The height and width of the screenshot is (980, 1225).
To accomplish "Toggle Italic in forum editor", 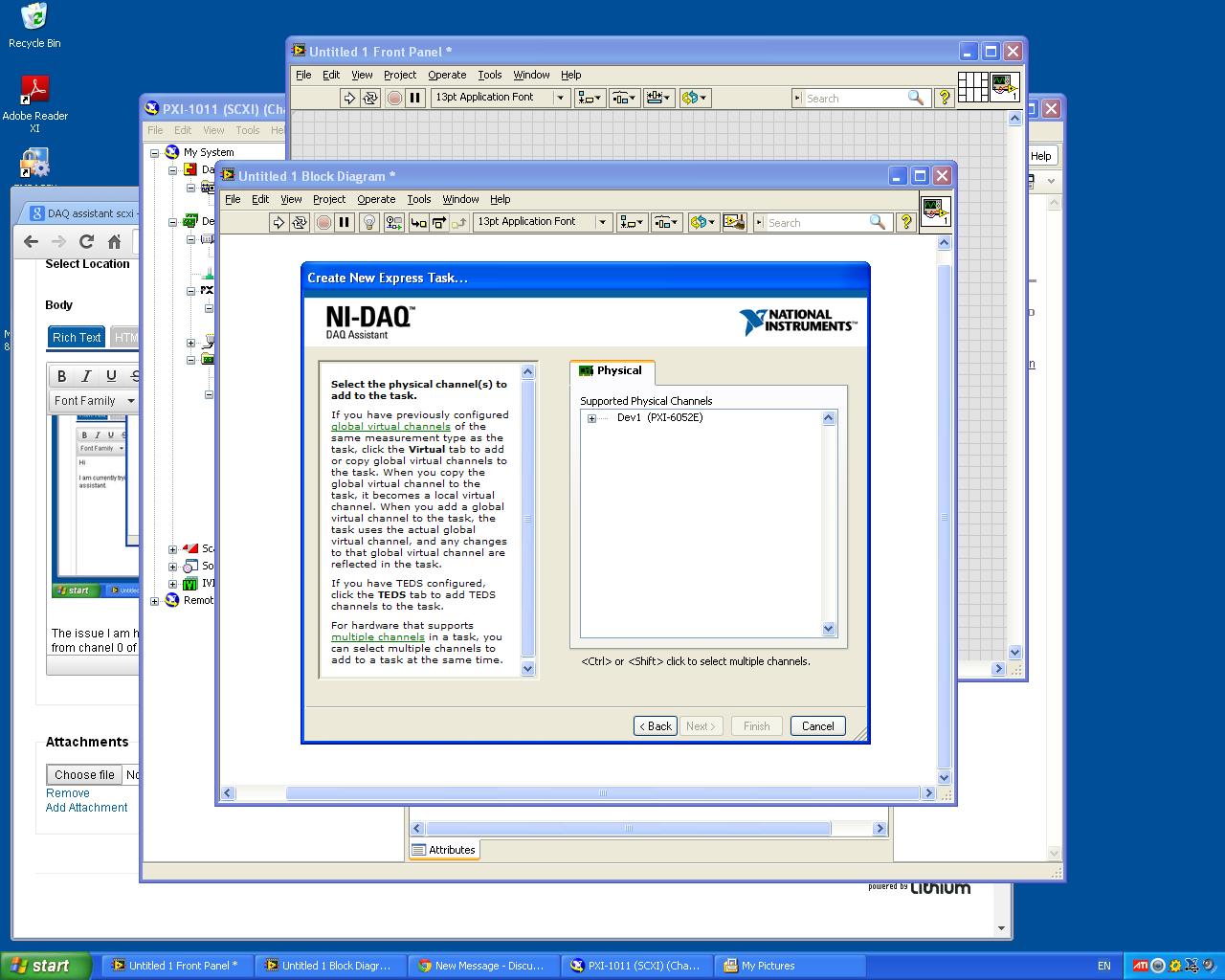I will [86, 376].
